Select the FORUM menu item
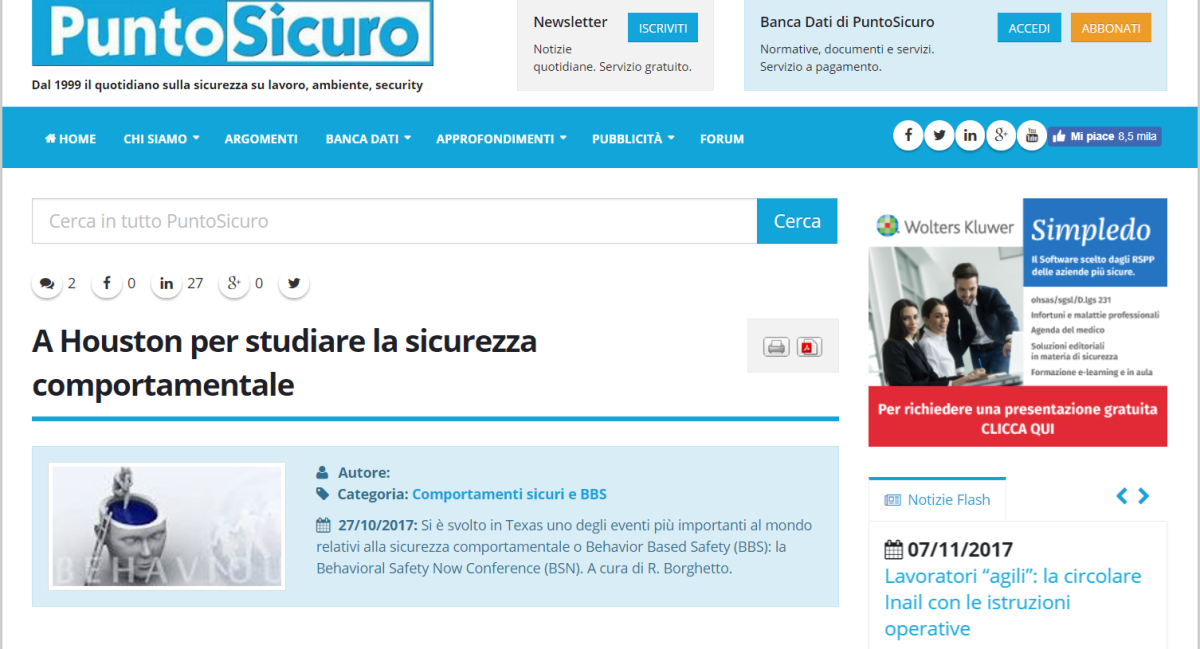This screenshot has width=1200, height=649. tap(722, 139)
